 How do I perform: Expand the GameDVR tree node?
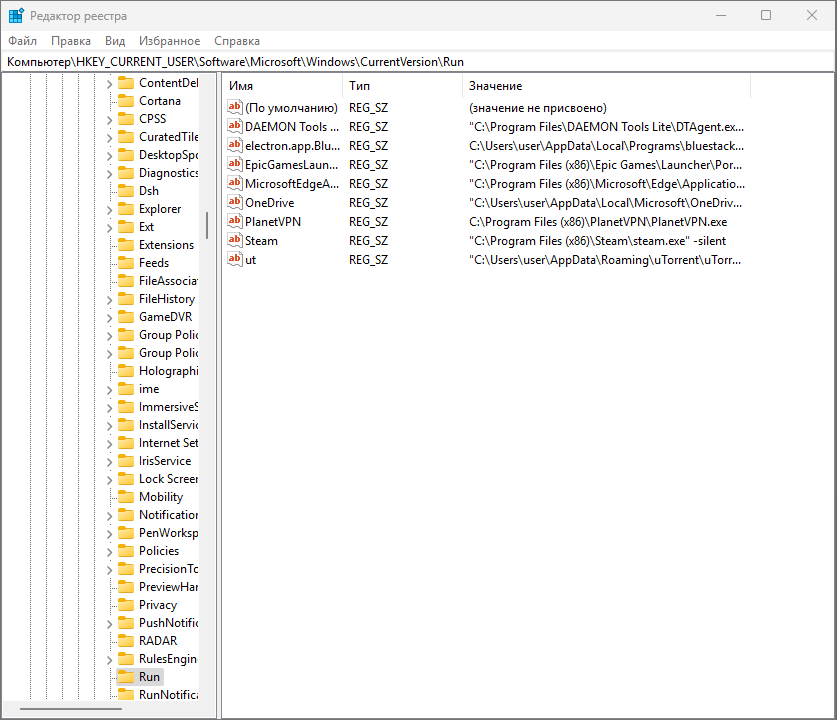coord(109,318)
